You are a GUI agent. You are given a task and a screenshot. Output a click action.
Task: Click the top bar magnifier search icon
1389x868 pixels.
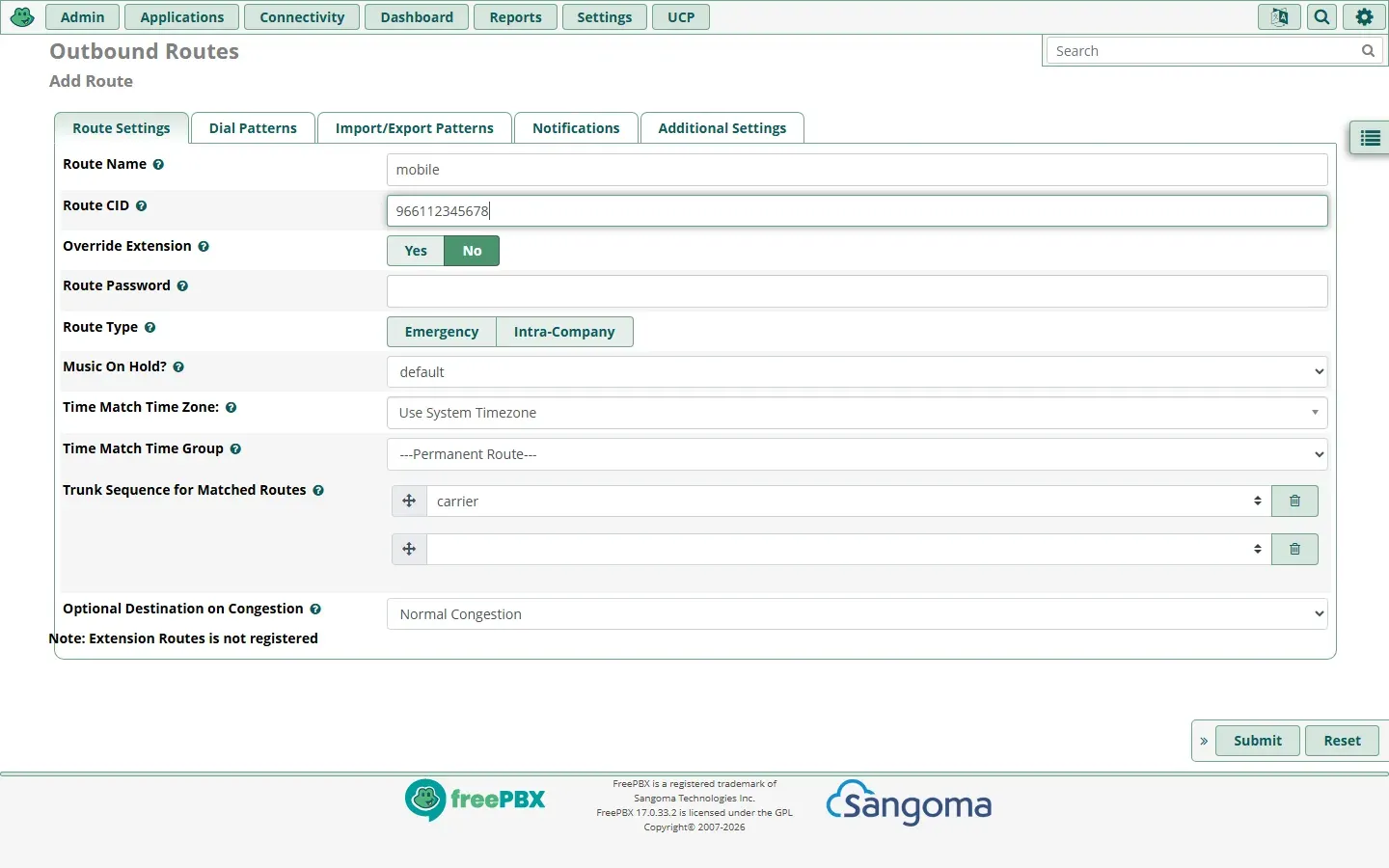click(x=1321, y=17)
